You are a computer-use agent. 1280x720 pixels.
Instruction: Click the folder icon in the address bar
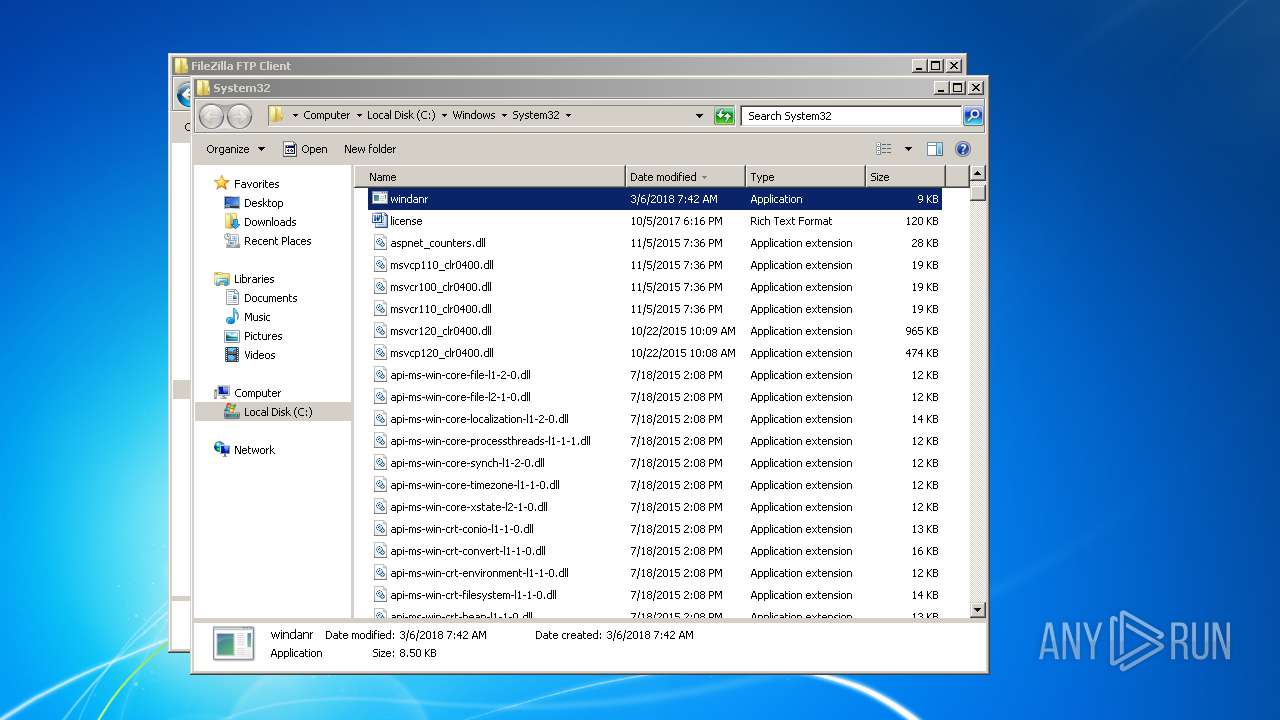point(276,115)
